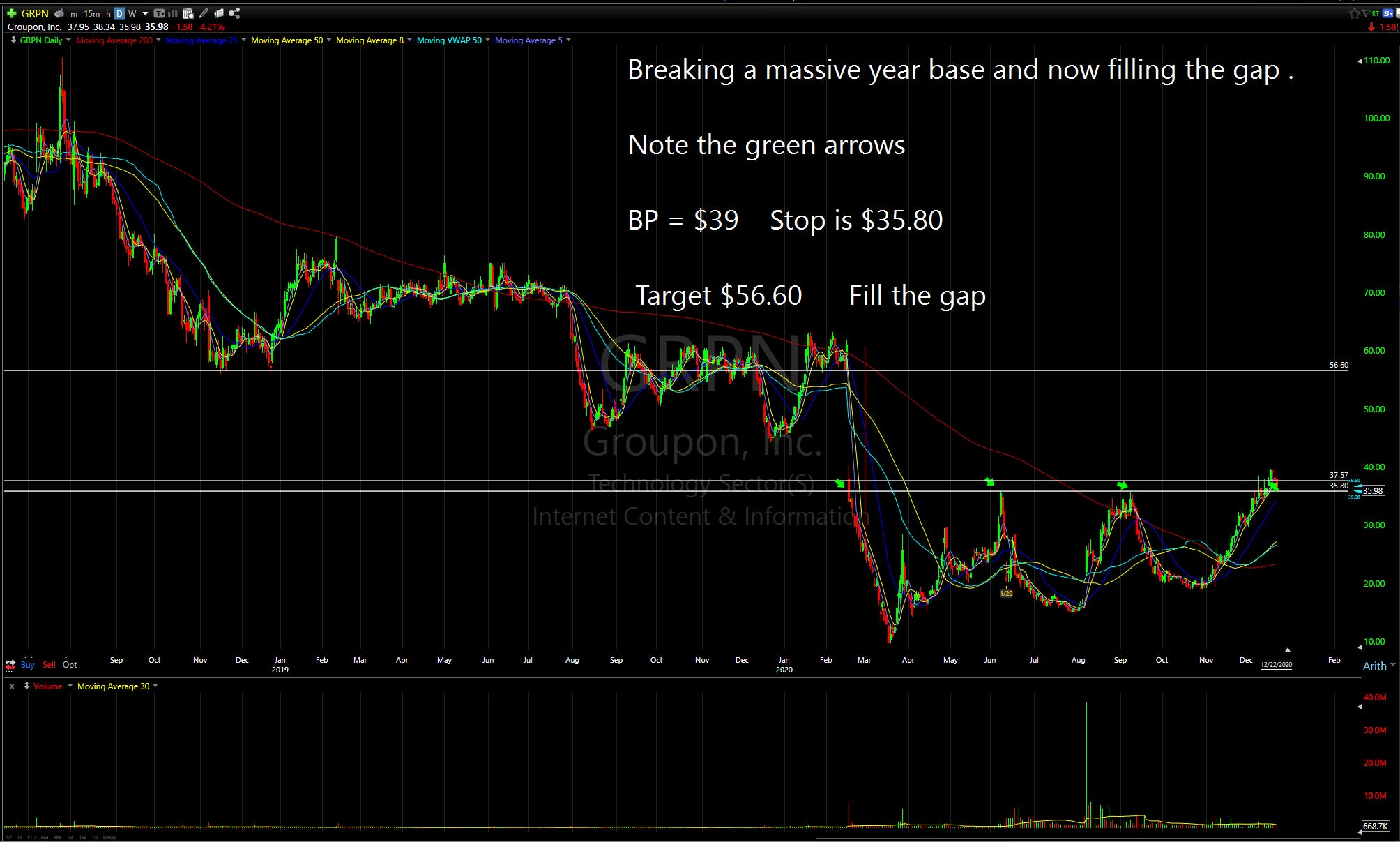Click the Sell button
The height and width of the screenshot is (842, 1400).
click(x=49, y=665)
